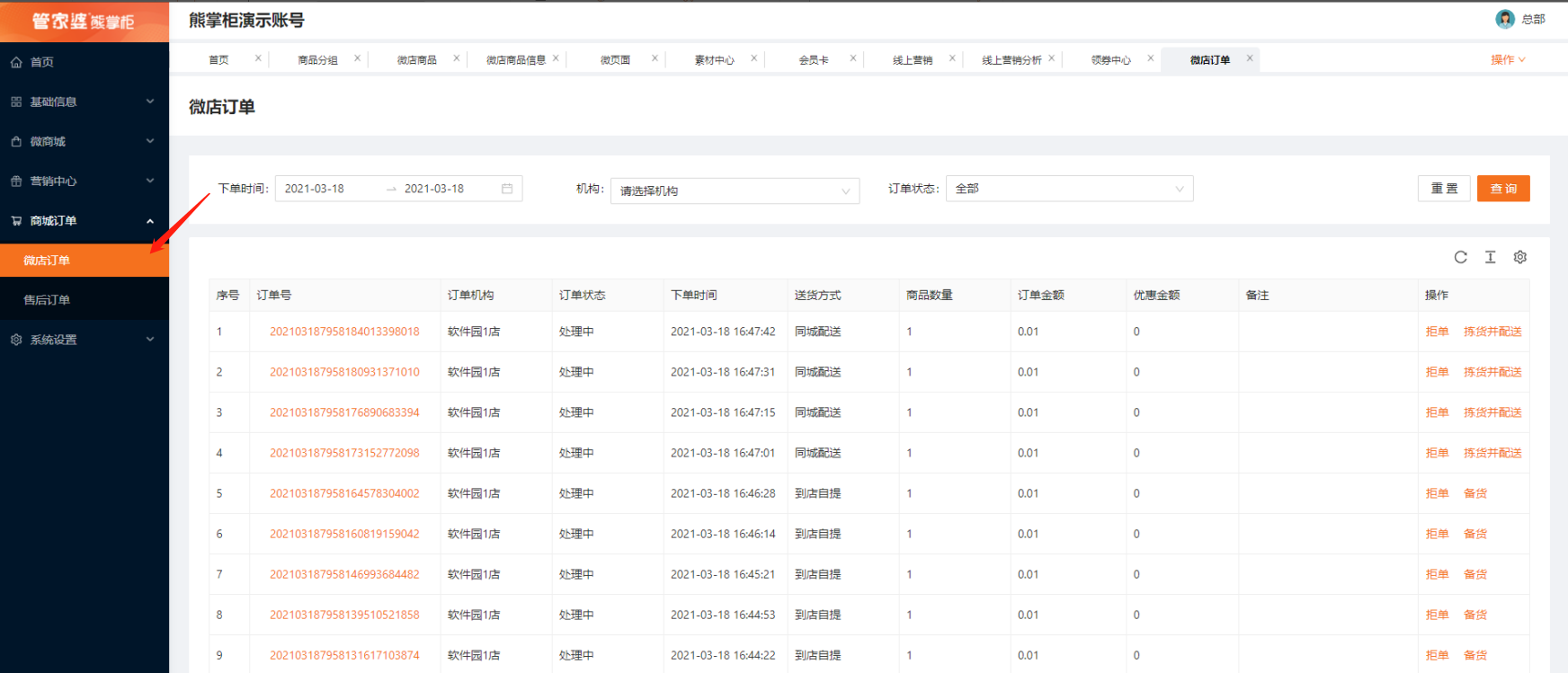This screenshot has width=1568, height=673.
Task: Open the 请选择机构 dropdown
Action: tap(735, 190)
